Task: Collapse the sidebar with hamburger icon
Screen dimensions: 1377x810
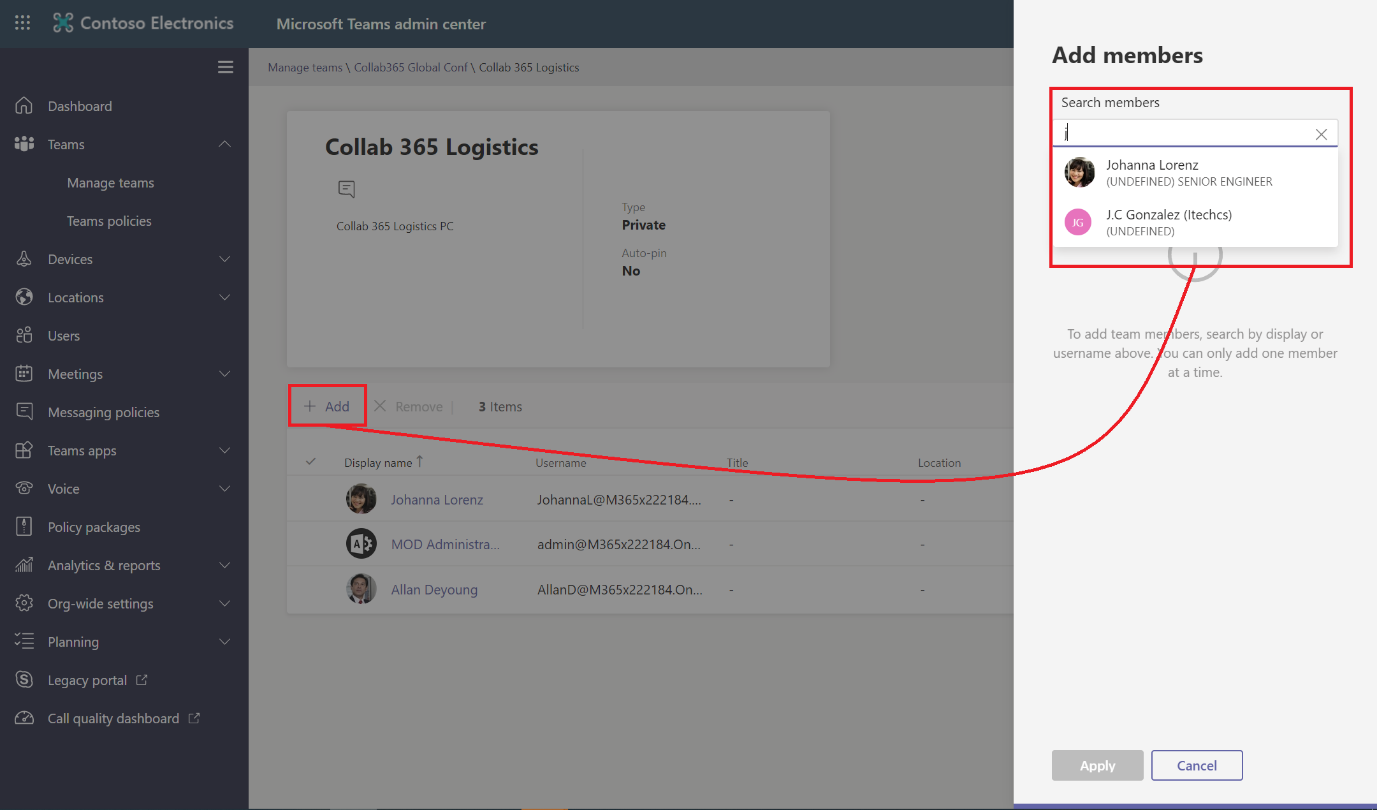Action: (x=225, y=67)
